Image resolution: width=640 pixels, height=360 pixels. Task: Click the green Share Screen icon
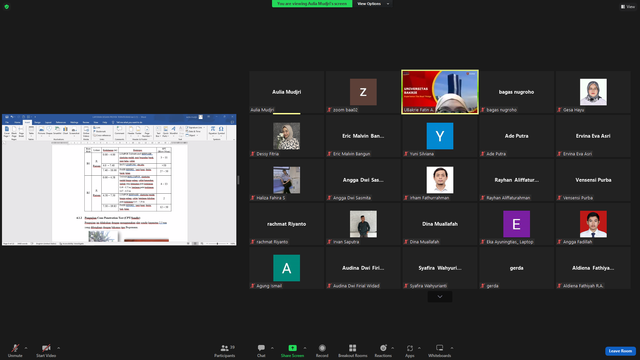pyautogui.click(x=293, y=348)
